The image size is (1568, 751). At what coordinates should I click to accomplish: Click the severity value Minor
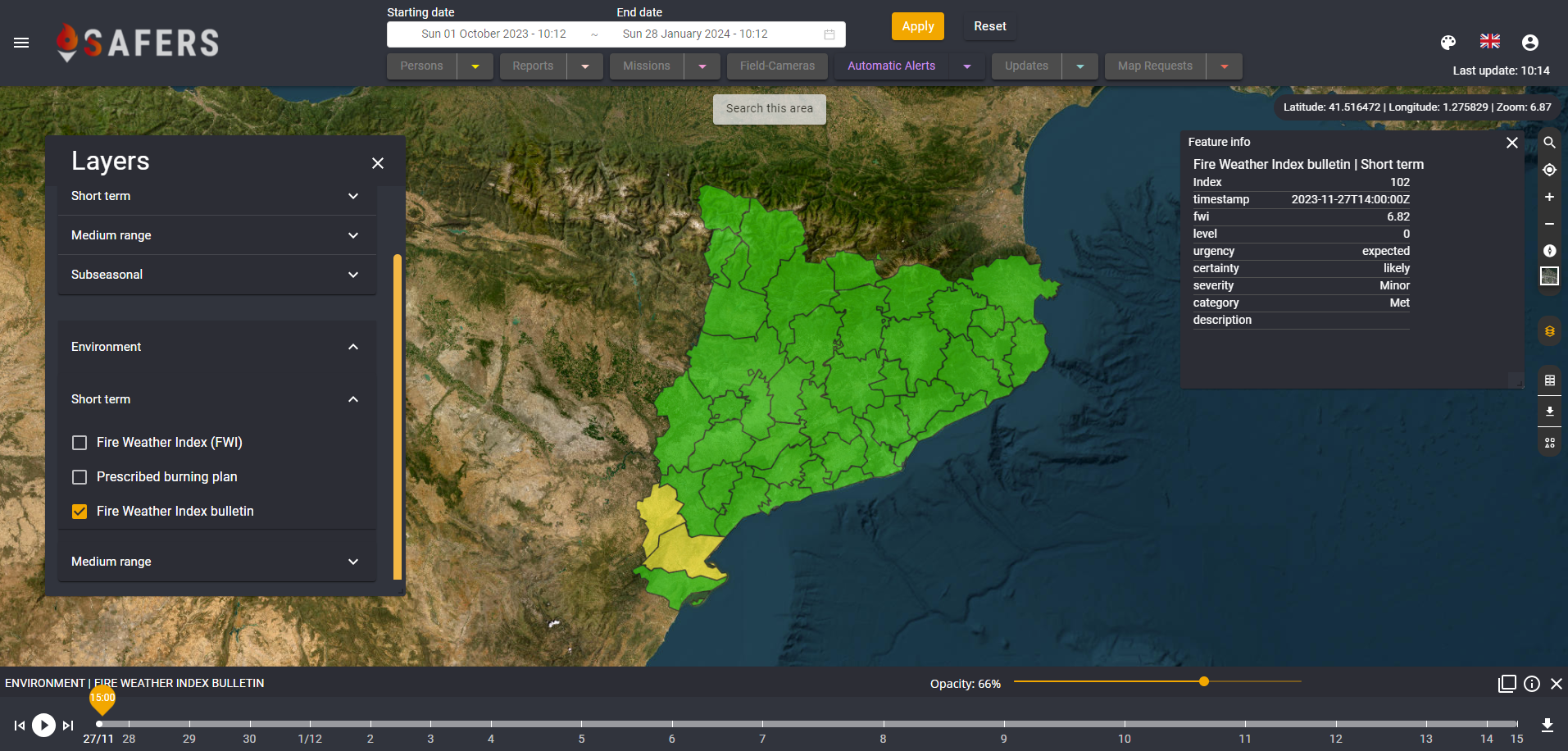1394,286
